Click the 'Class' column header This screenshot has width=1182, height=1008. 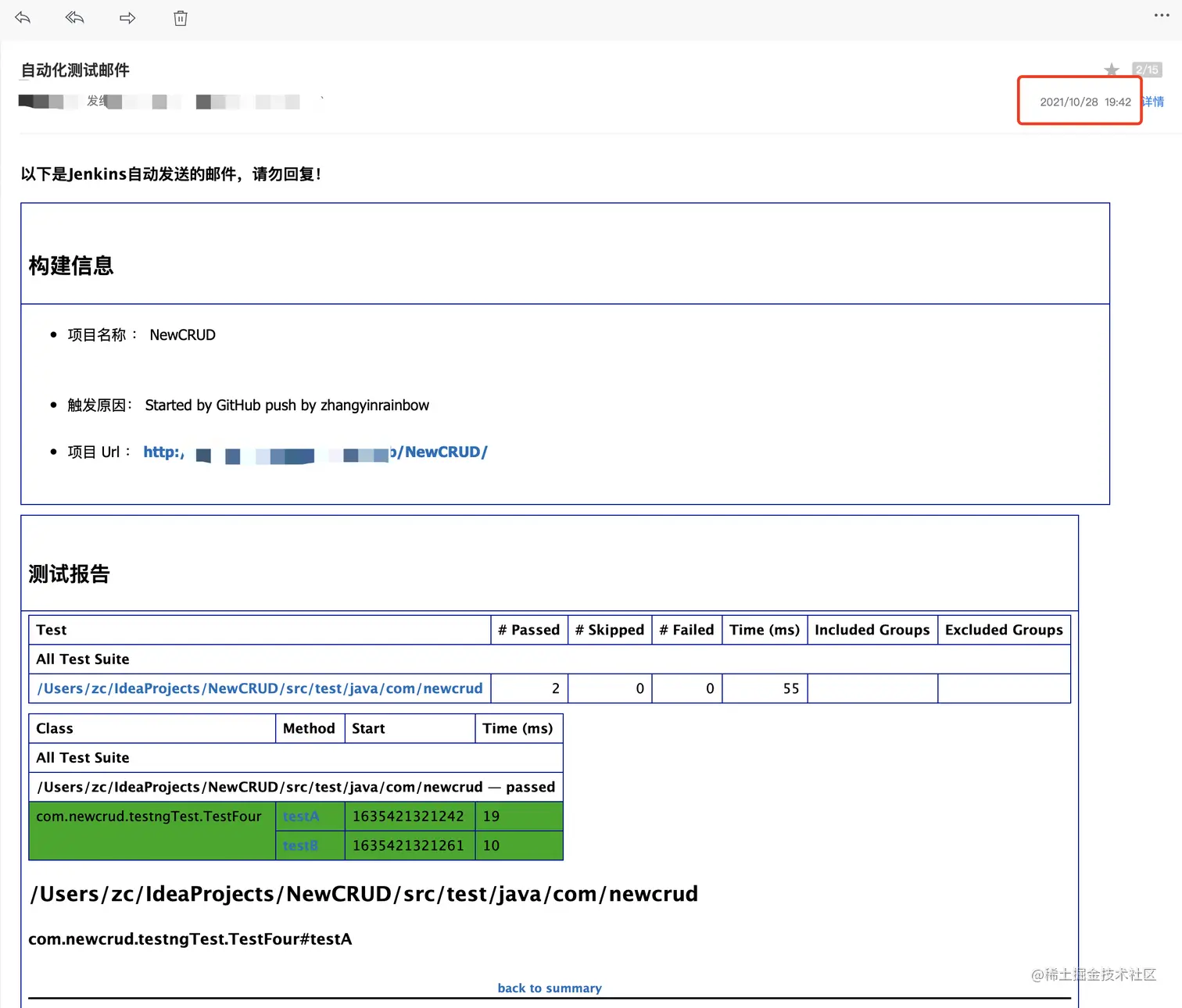152,728
